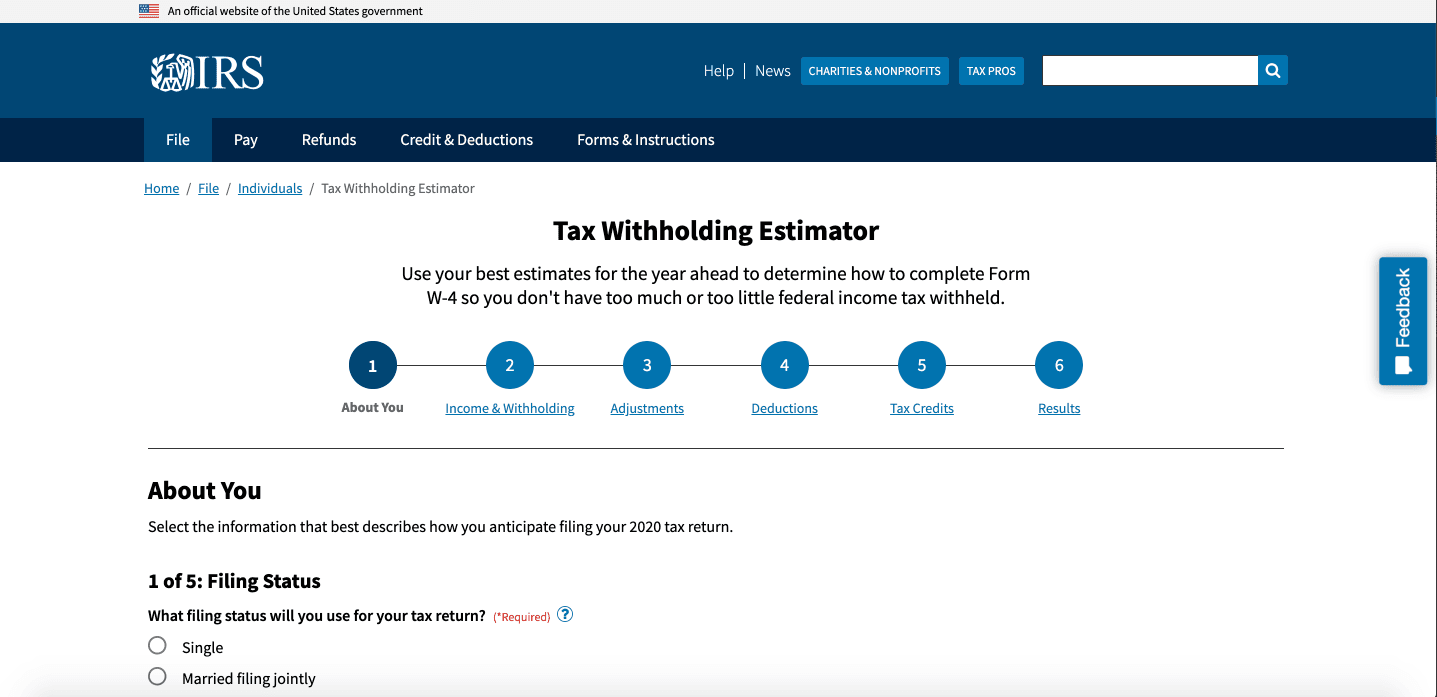Click step 5 circle icon

point(921,366)
